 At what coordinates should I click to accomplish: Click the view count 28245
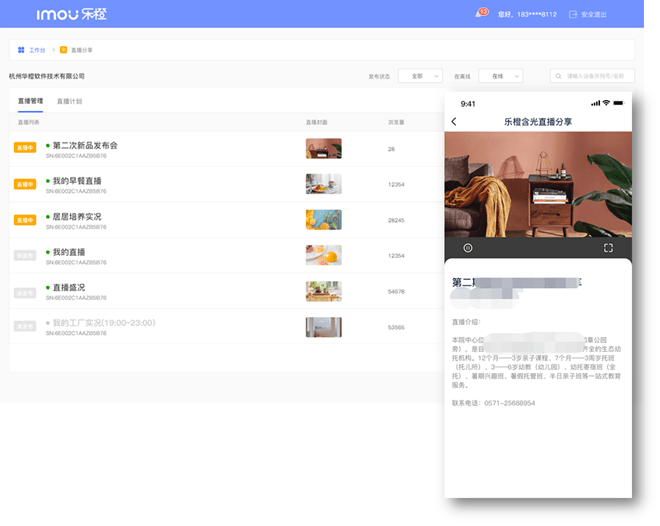click(396, 220)
